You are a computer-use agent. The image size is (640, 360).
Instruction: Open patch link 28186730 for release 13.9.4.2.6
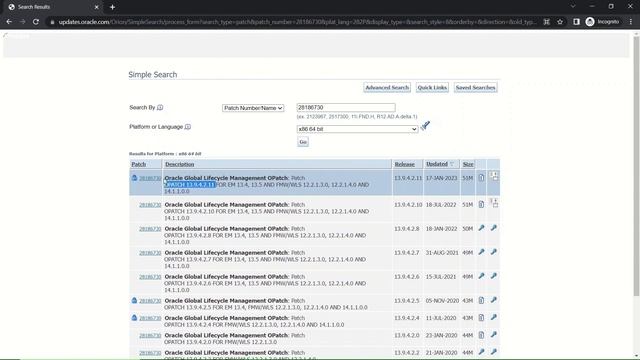click(150, 277)
